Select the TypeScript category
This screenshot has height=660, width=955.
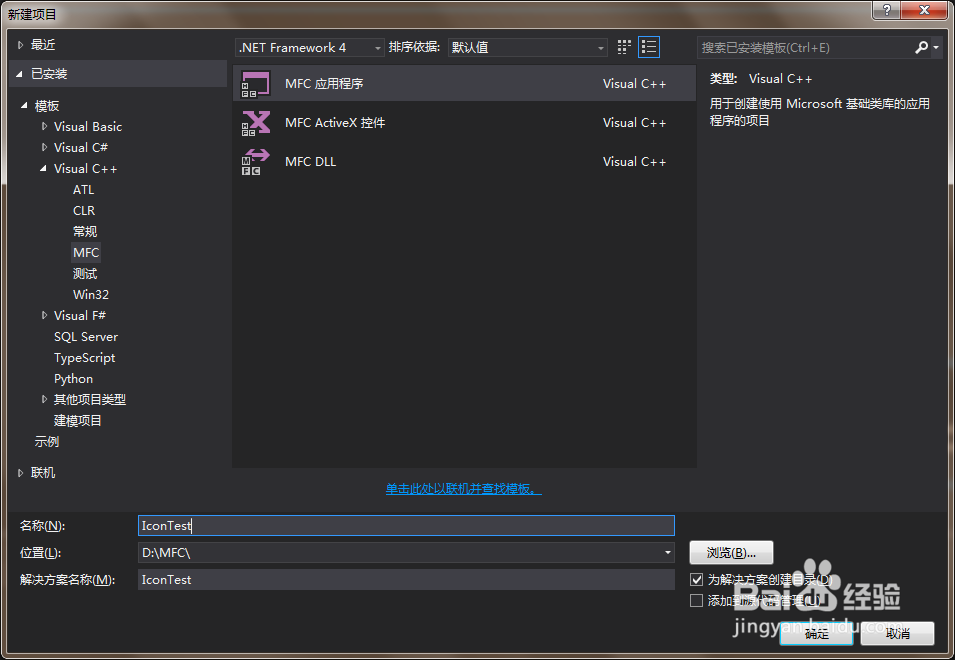pyautogui.click(x=85, y=358)
